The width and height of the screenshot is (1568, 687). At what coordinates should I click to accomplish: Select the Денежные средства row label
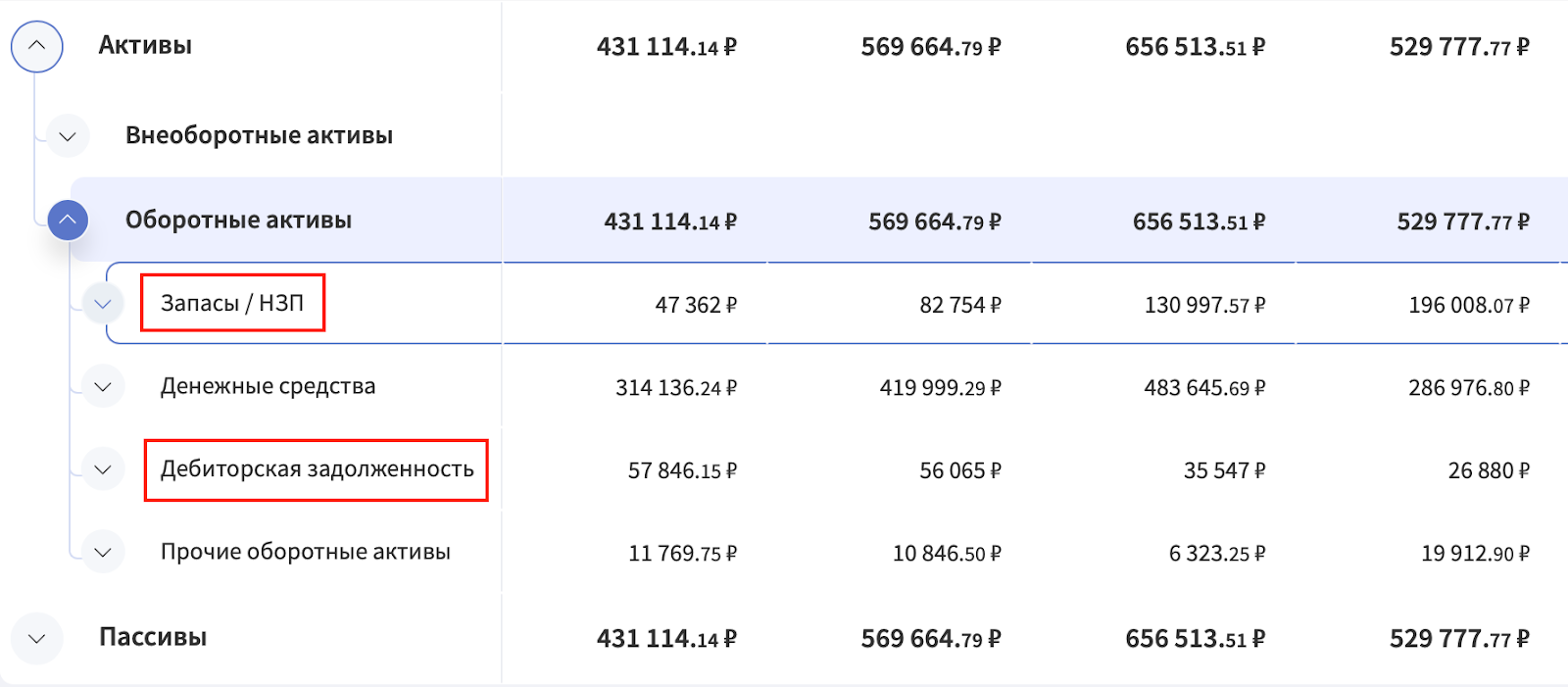[268, 387]
